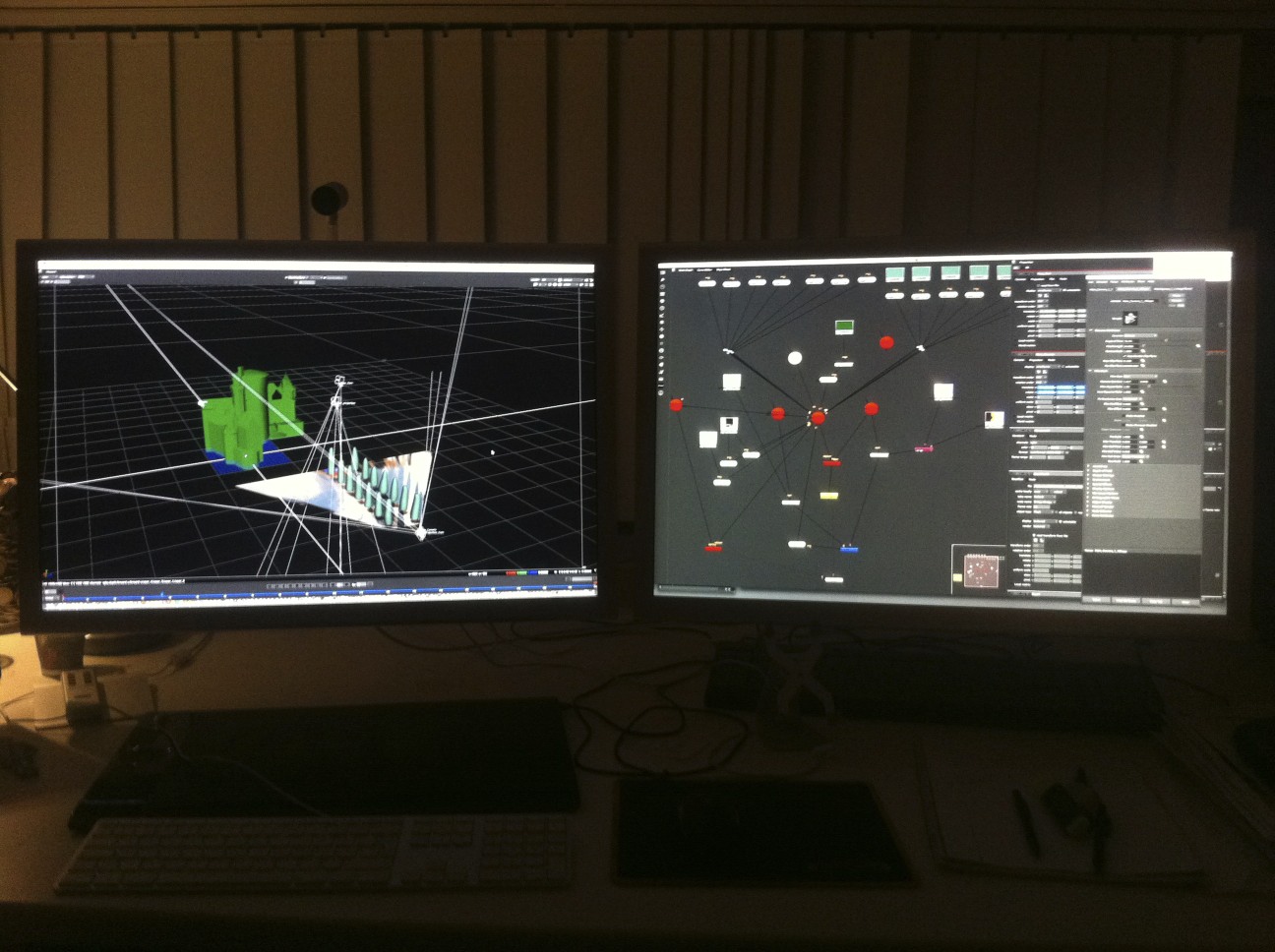Select the magenta node in the node graph

[924, 448]
